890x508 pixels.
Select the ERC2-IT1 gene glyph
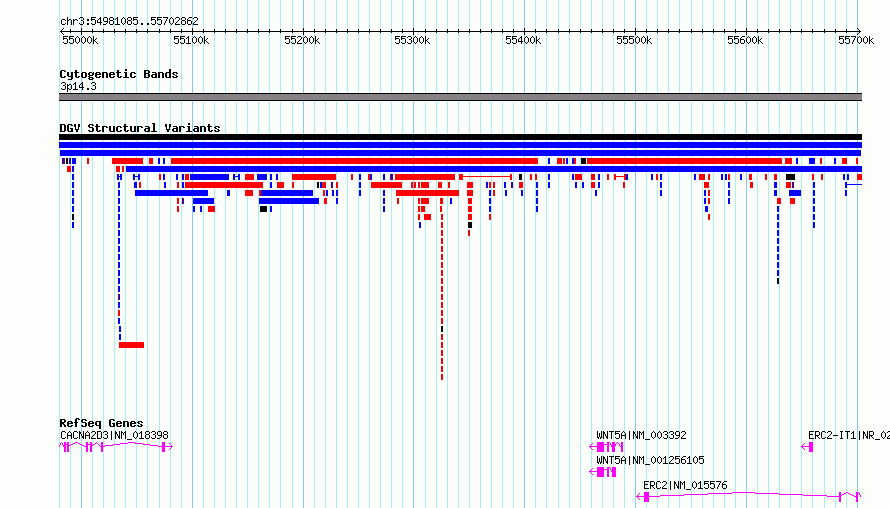807,447
